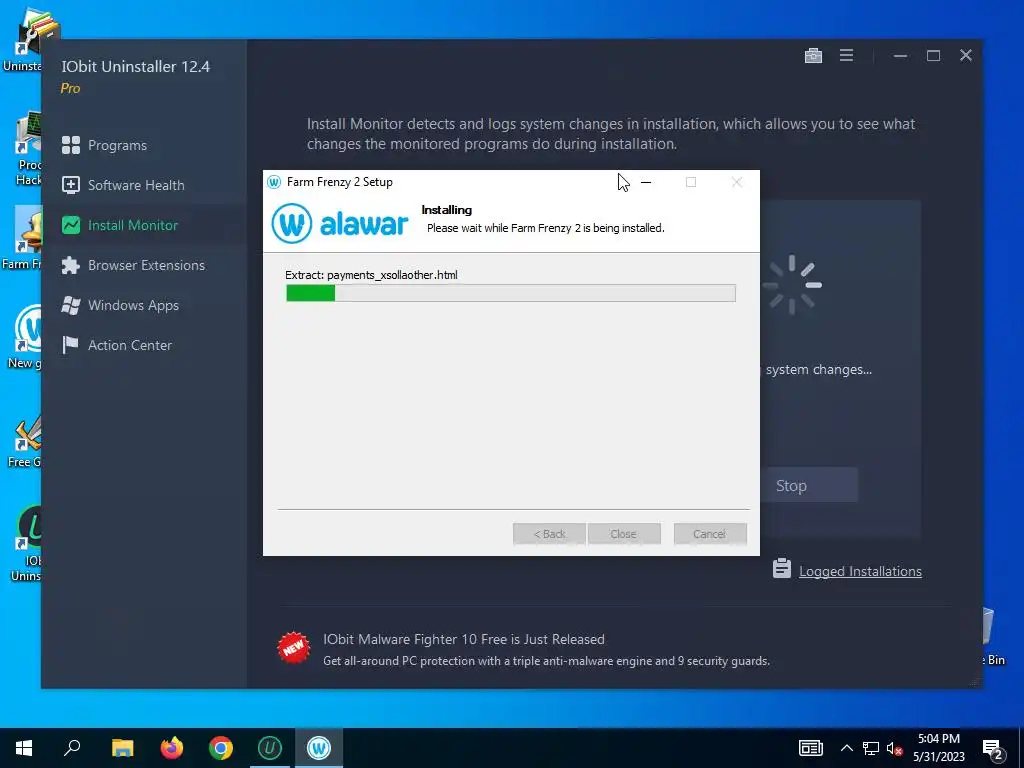This screenshot has height=768, width=1024.
Task: Select IObit Uninstaller desktop shortcut
Action: (26, 543)
